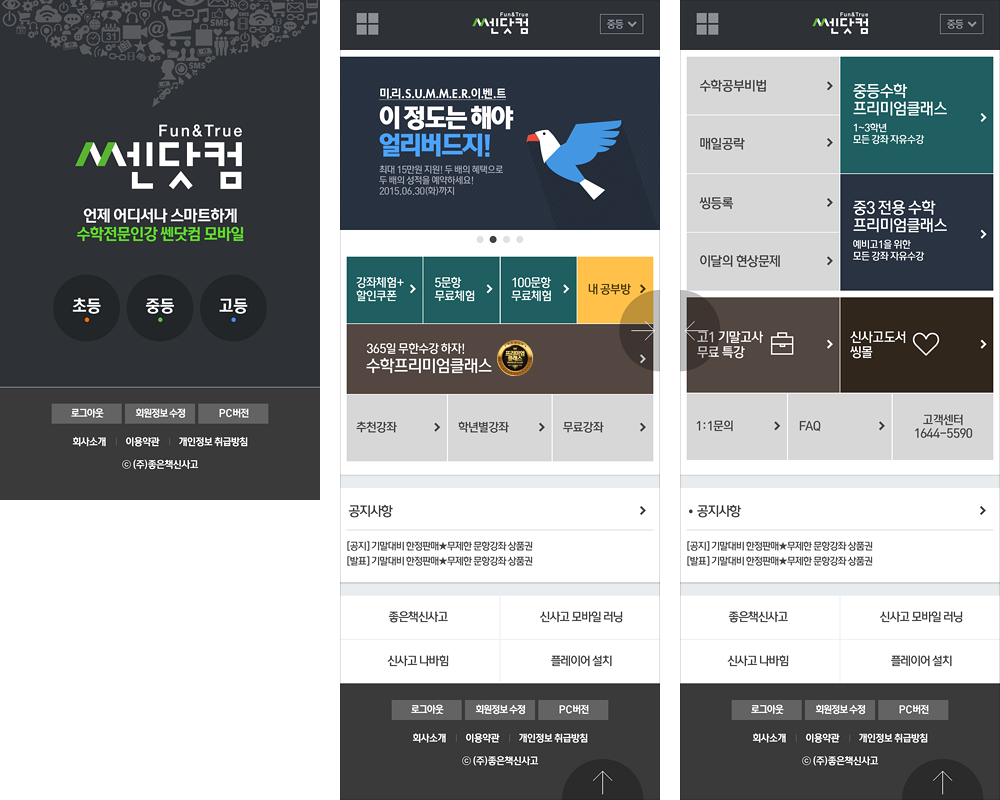1000x800 pixels.
Task: Select FAQ menu item
Action: point(840,426)
